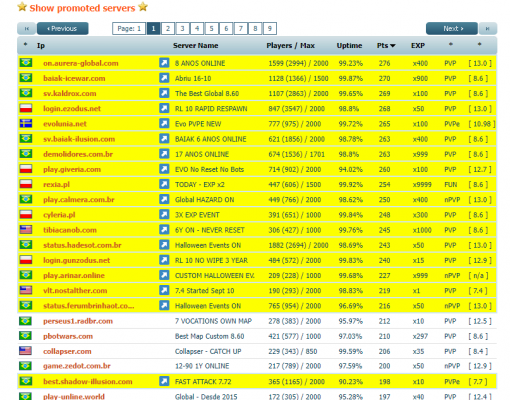
Task: Click version '[ 10.98 ]' for evolunia.net
Action: point(482,124)
